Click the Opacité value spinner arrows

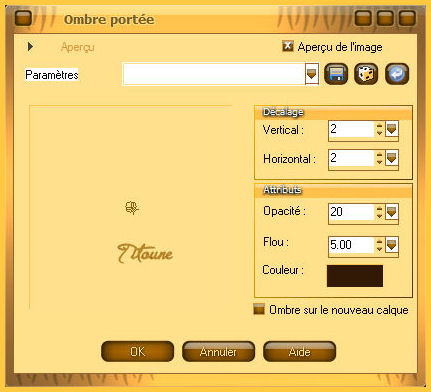(x=379, y=212)
